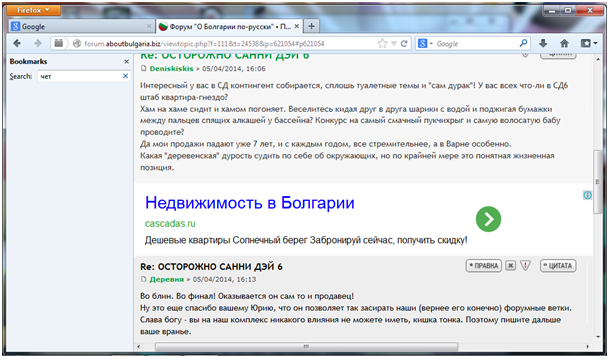614x360 pixels.
Task: Click the vertical scrollbar thumb
Action: [598, 182]
